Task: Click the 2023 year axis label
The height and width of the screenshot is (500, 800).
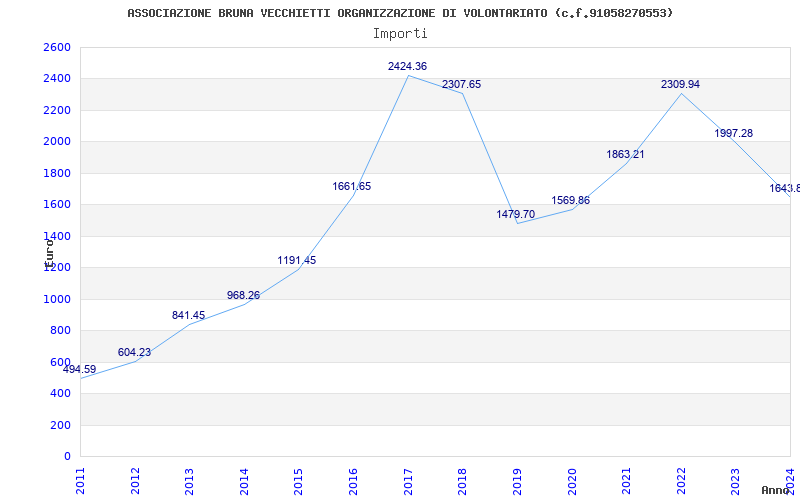Action: point(736,481)
